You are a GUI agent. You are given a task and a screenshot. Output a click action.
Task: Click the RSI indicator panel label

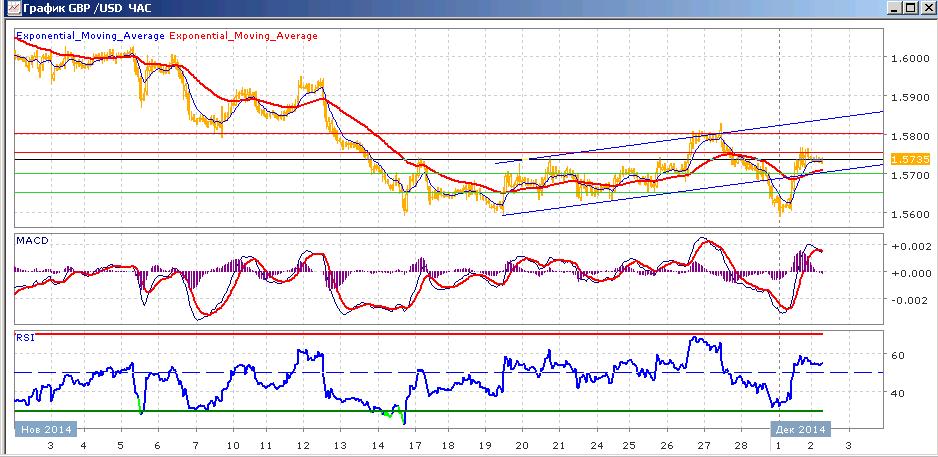pyautogui.click(x=25, y=338)
